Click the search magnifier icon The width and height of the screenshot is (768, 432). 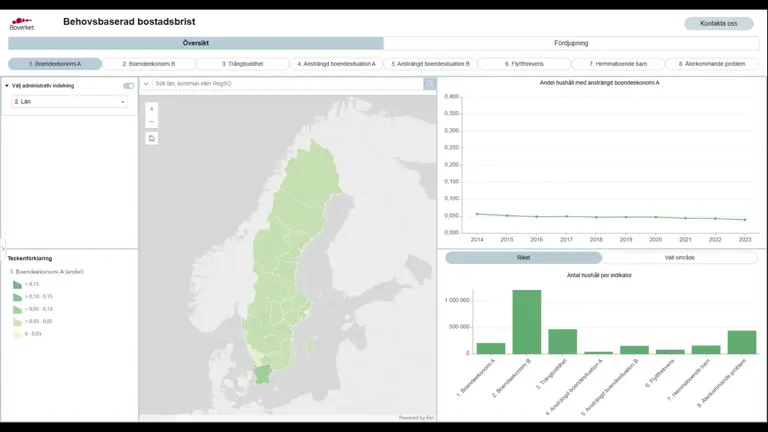tap(430, 84)
